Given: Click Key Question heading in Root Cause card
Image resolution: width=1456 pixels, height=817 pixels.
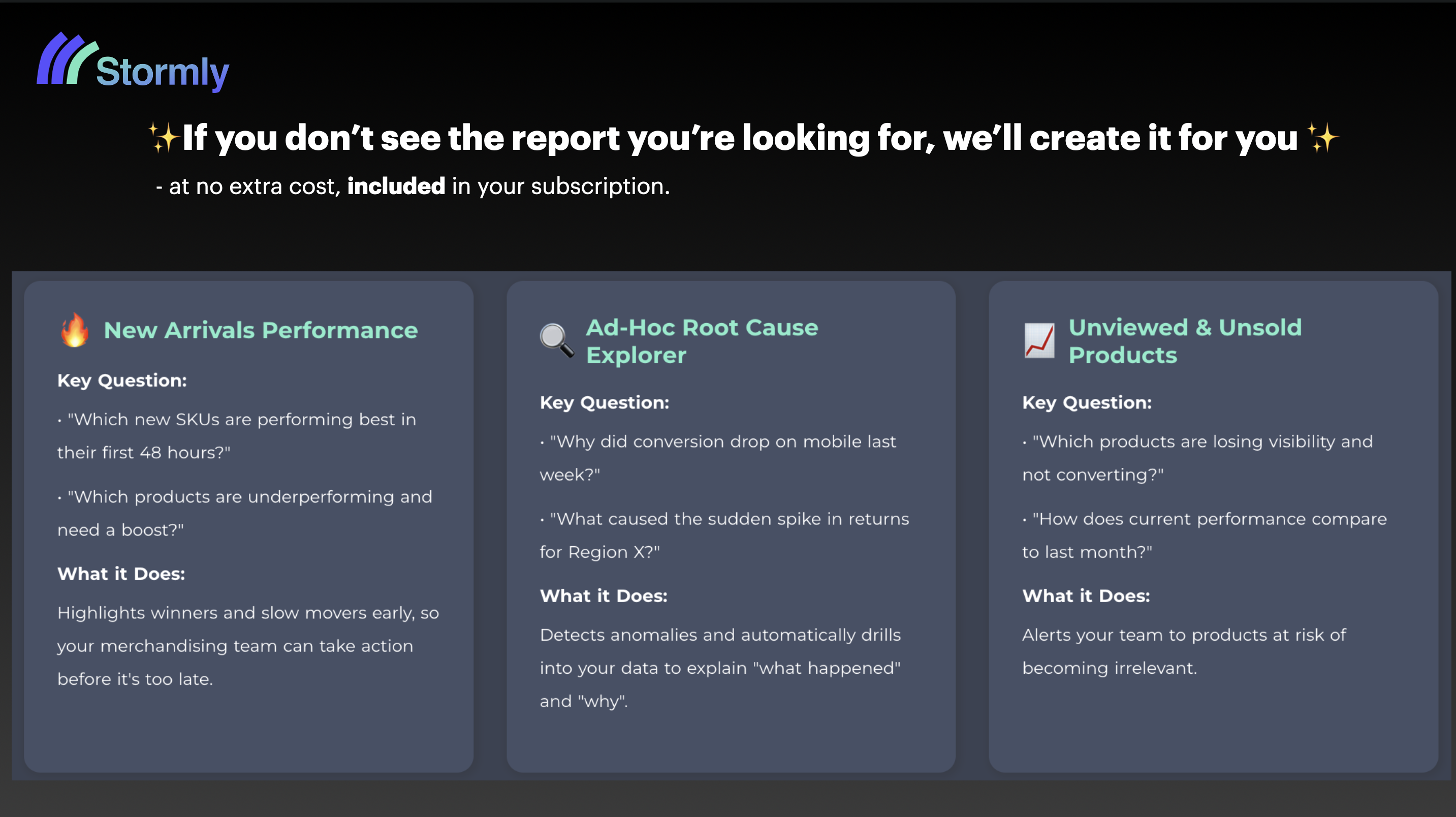Looking at the screenshot, I should [x=604, y=402].
